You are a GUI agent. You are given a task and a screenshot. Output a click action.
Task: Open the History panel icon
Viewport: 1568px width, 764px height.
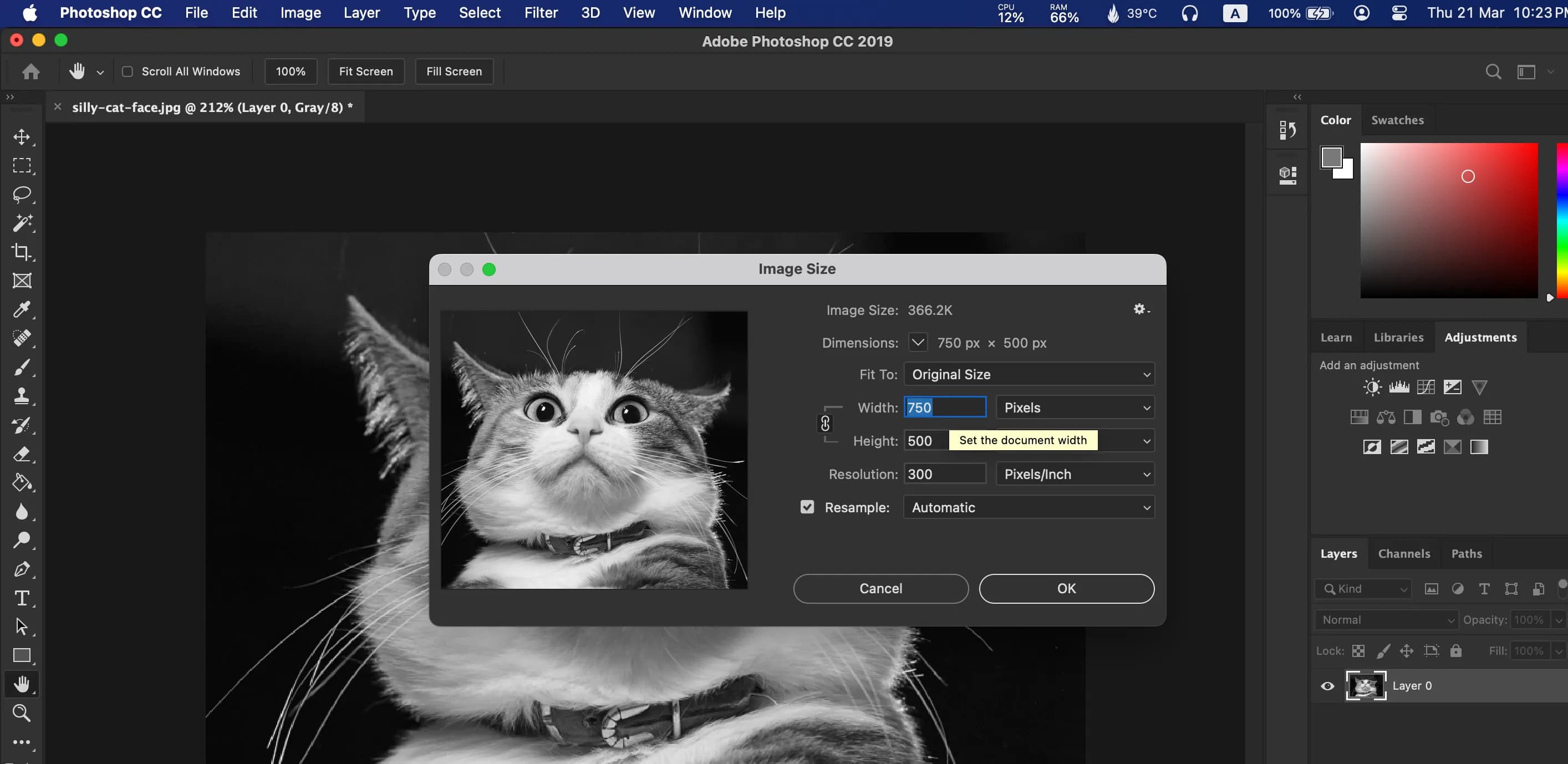(x=1287, y=130)
